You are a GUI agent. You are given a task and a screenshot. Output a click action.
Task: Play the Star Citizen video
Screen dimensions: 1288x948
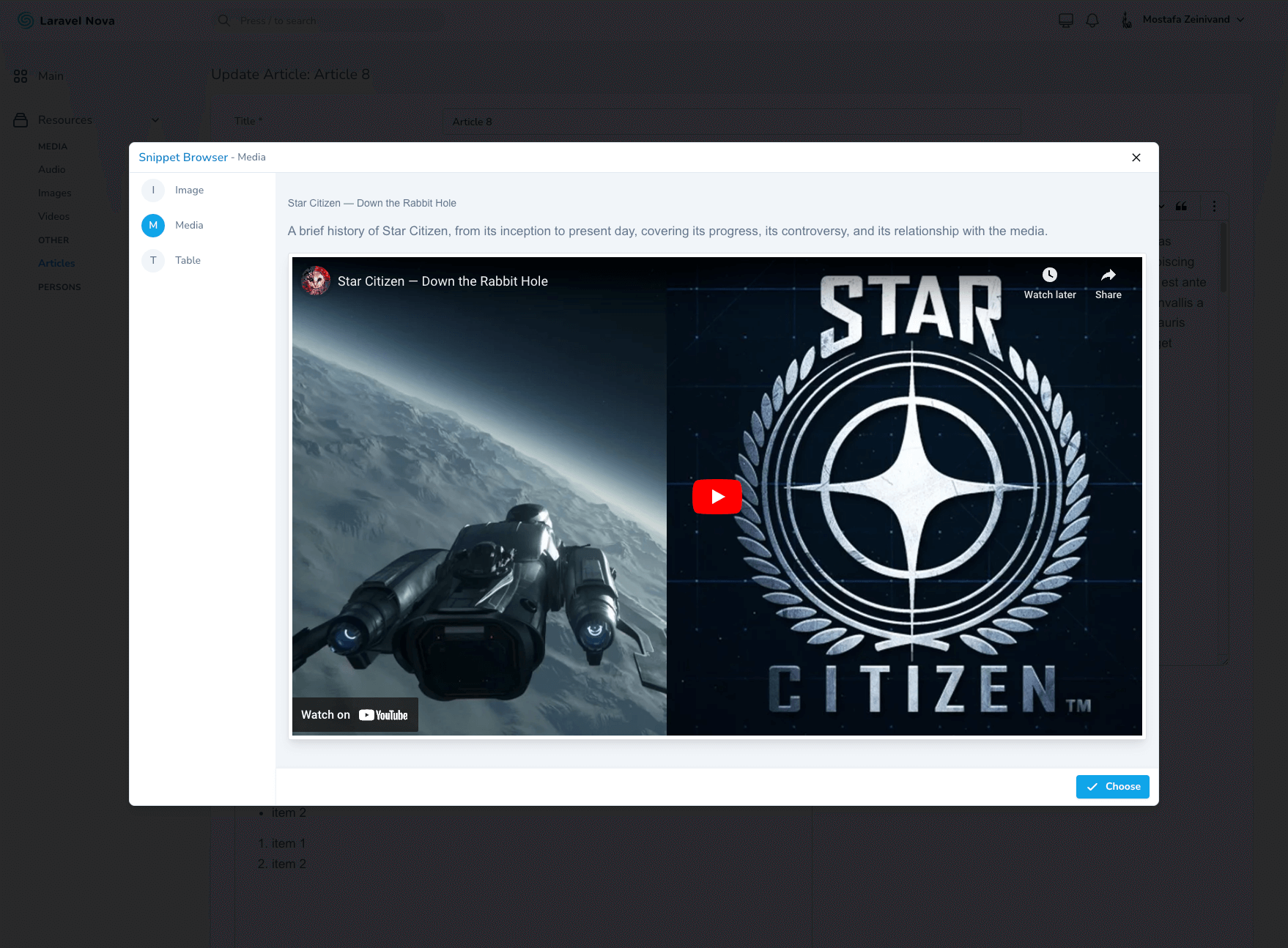(x=717, y=496)
